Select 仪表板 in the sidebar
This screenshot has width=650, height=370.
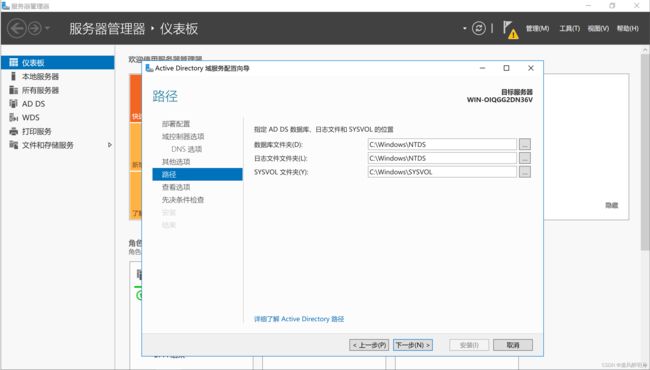pos(58,63)
